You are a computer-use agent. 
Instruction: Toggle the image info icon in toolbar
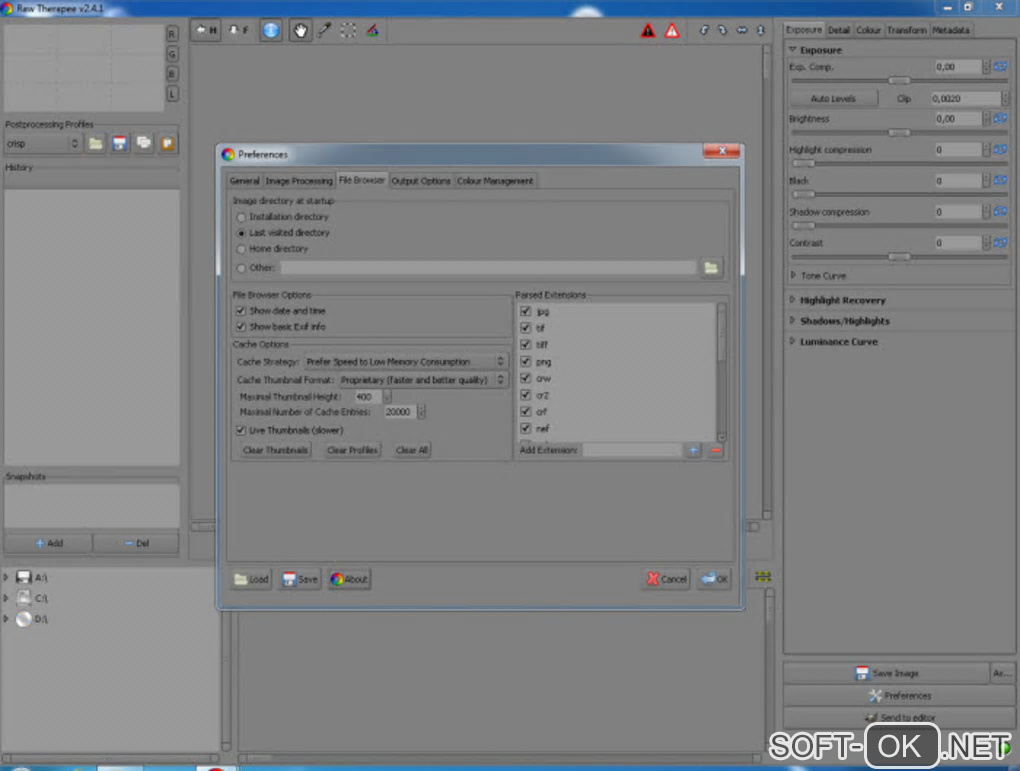pos(271,31)
